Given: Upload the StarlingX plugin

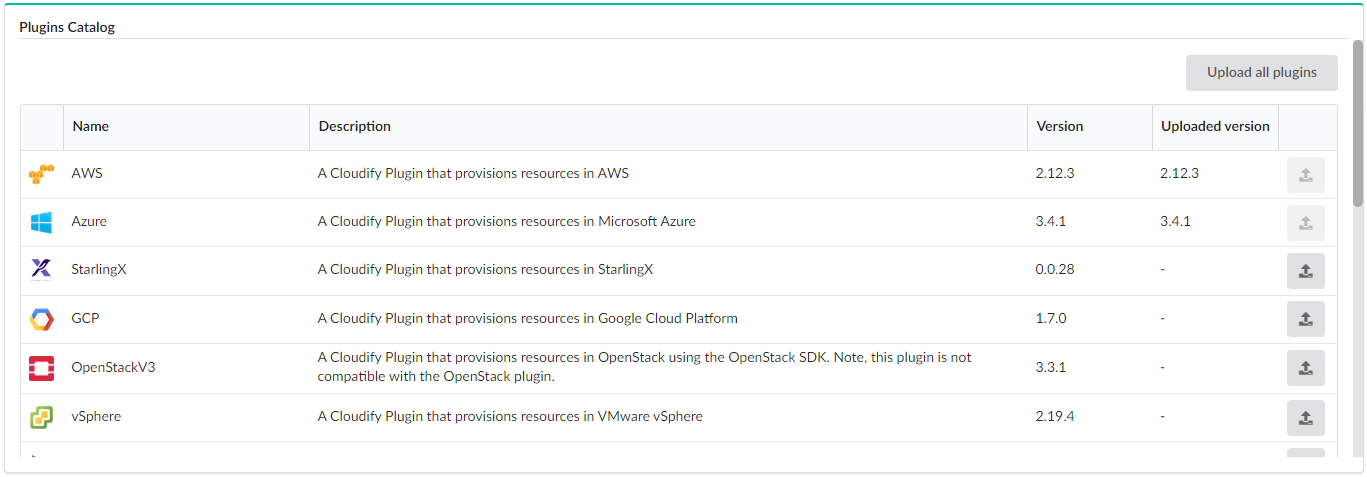Looking at the screenshot, I should point(1305,271).
